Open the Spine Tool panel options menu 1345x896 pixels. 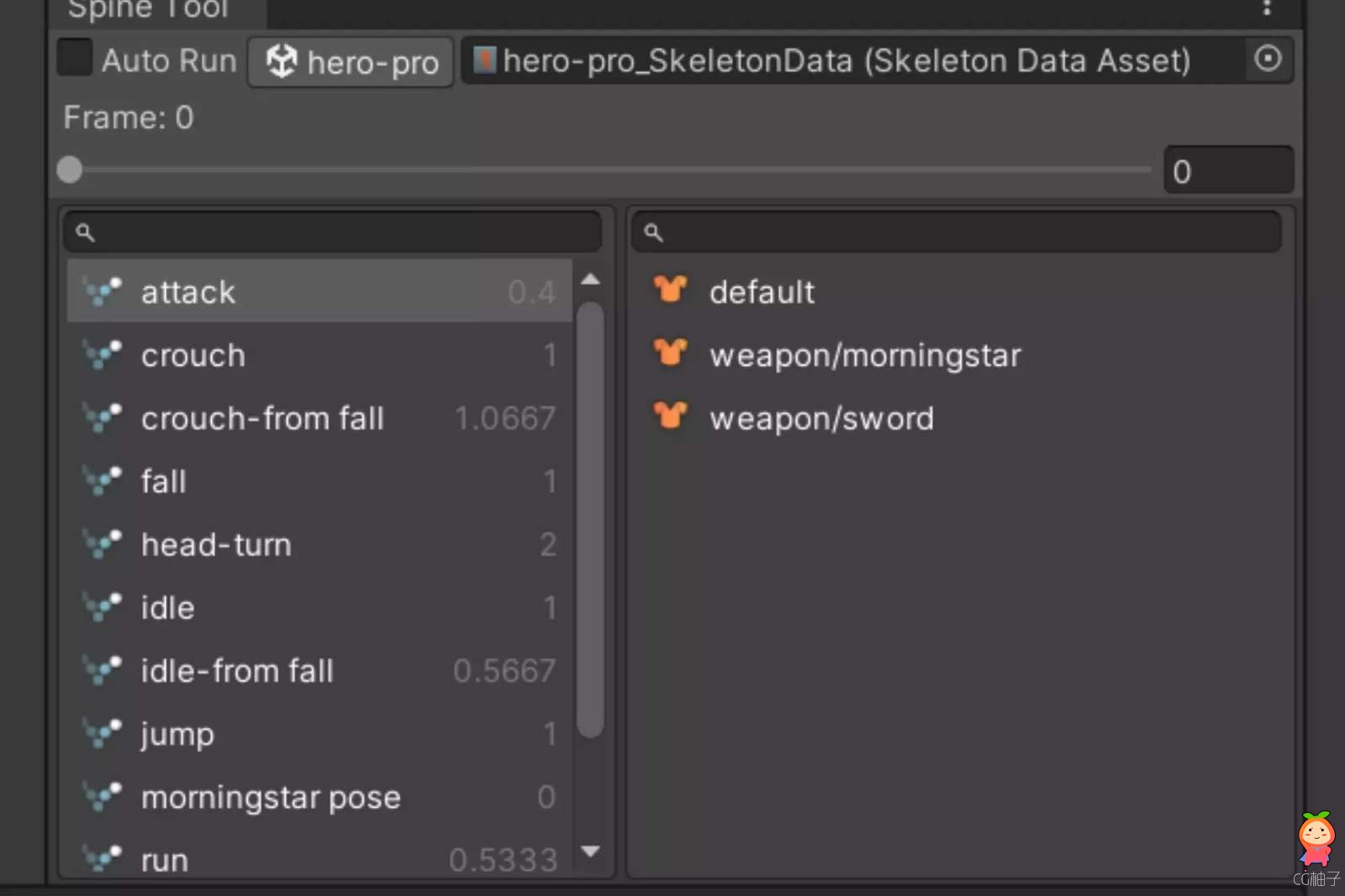tap(1267, 8)
